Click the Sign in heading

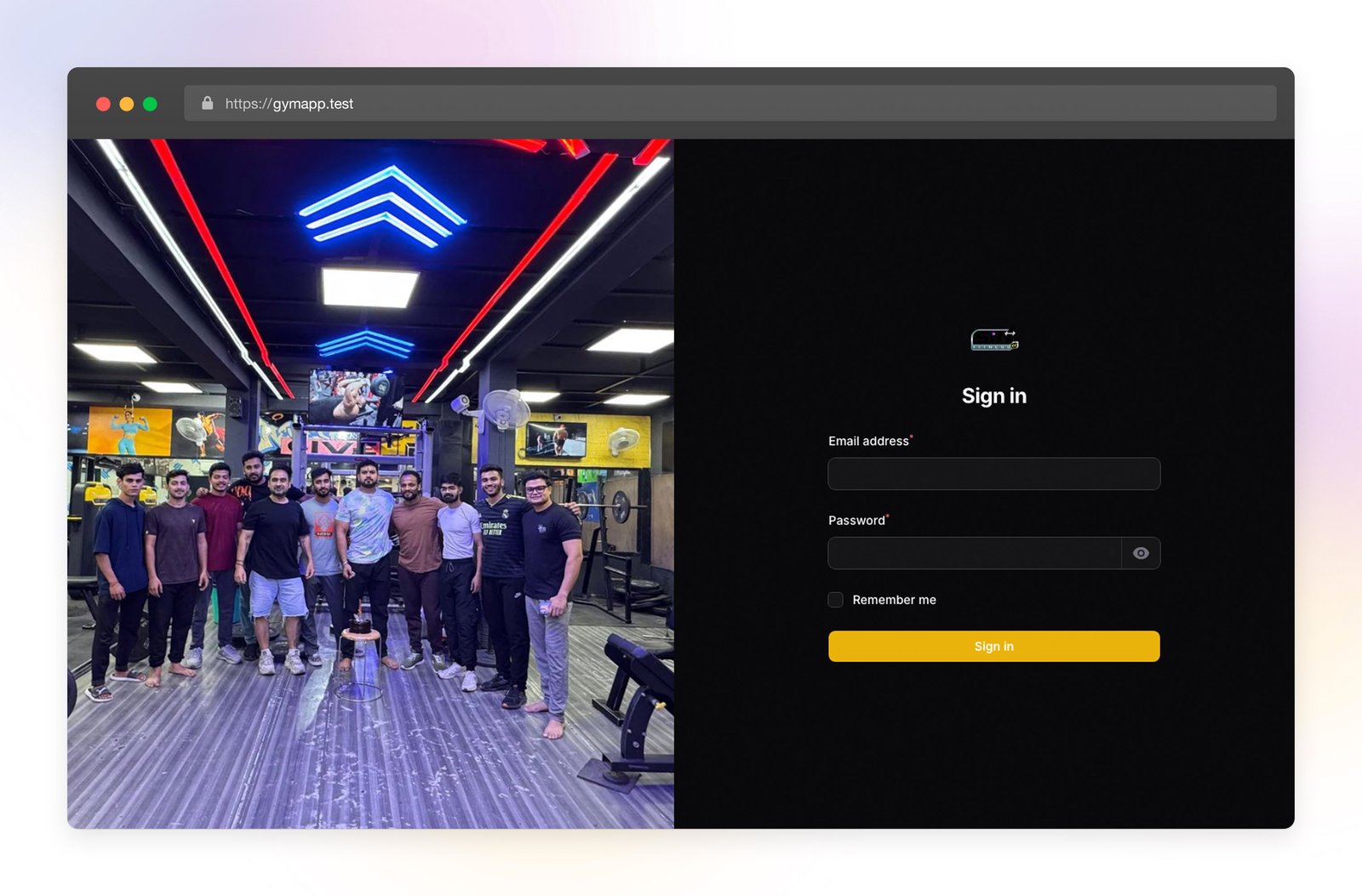(993, 396)
